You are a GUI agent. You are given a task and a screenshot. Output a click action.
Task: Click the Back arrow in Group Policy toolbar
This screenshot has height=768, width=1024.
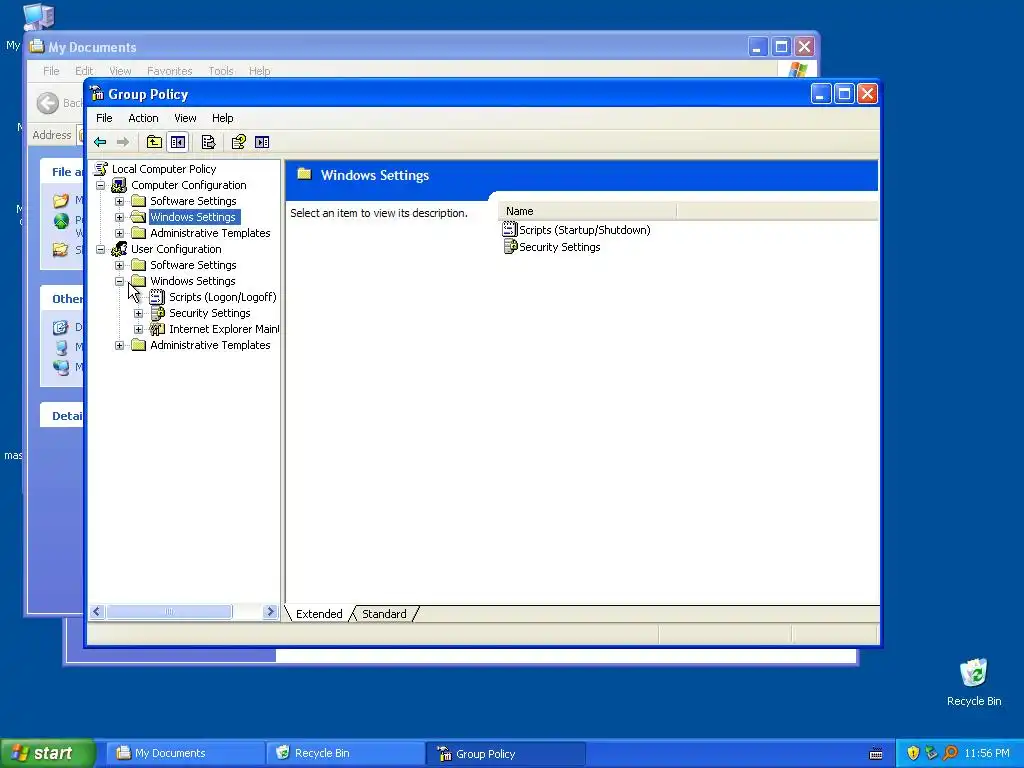click(x=100, y=142)
